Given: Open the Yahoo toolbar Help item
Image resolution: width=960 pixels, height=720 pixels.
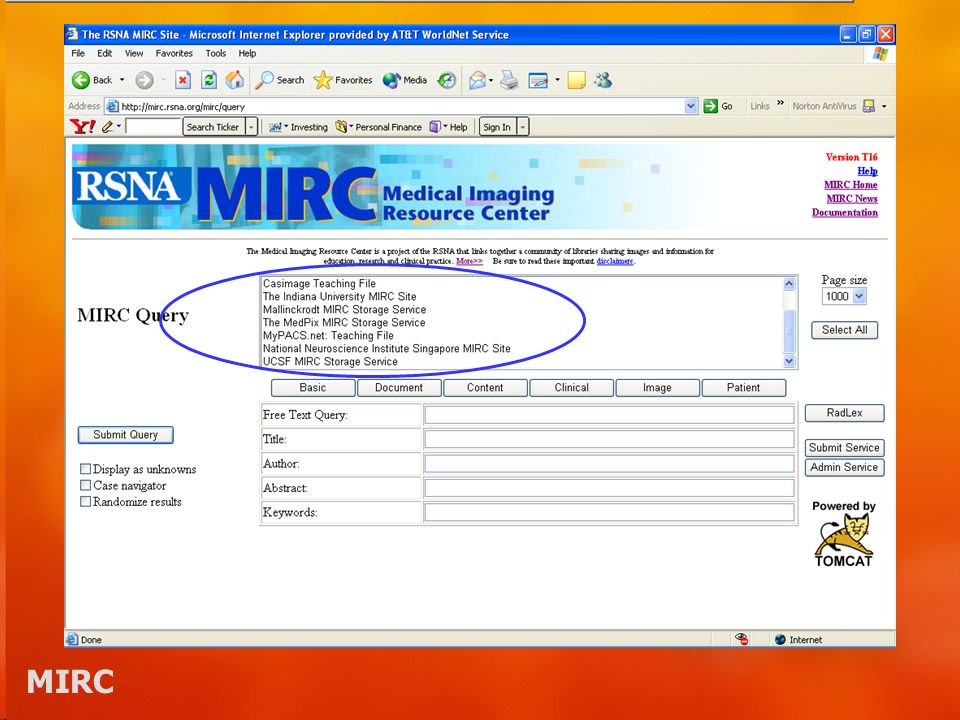Looking at the screenshot, I should pos(449,127).
